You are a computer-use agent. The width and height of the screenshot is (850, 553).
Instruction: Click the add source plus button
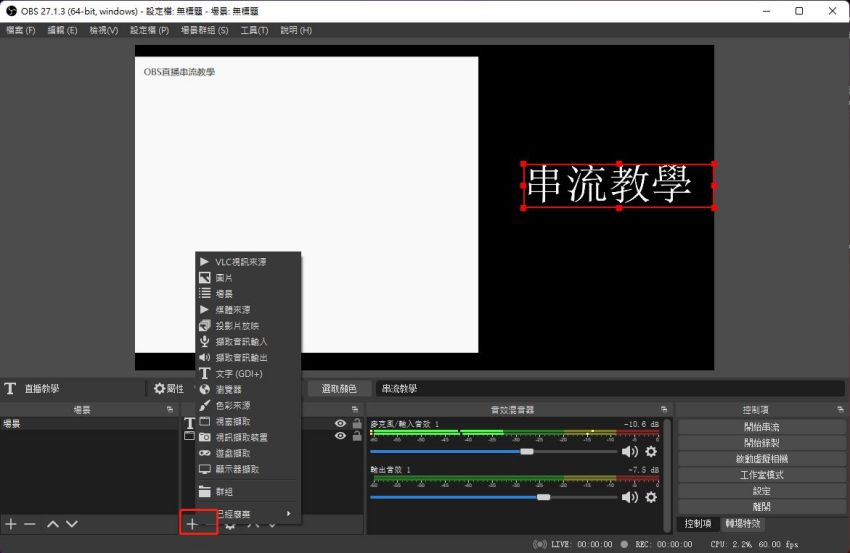[192, 524]
